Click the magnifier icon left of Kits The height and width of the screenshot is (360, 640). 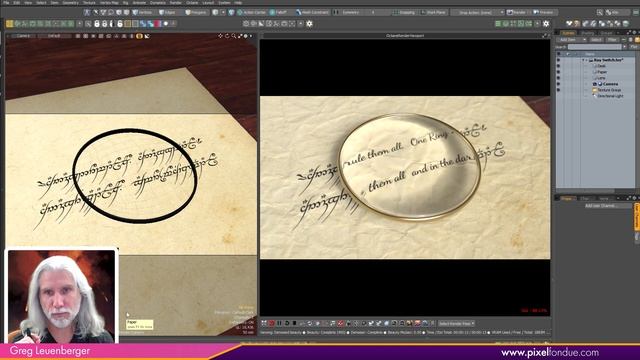600,12
